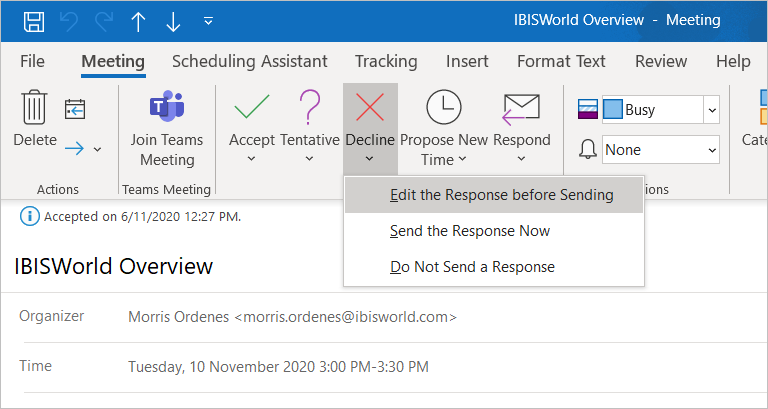
Task: Open the Reminder None dropdown
Action: [x=711, y=150]
